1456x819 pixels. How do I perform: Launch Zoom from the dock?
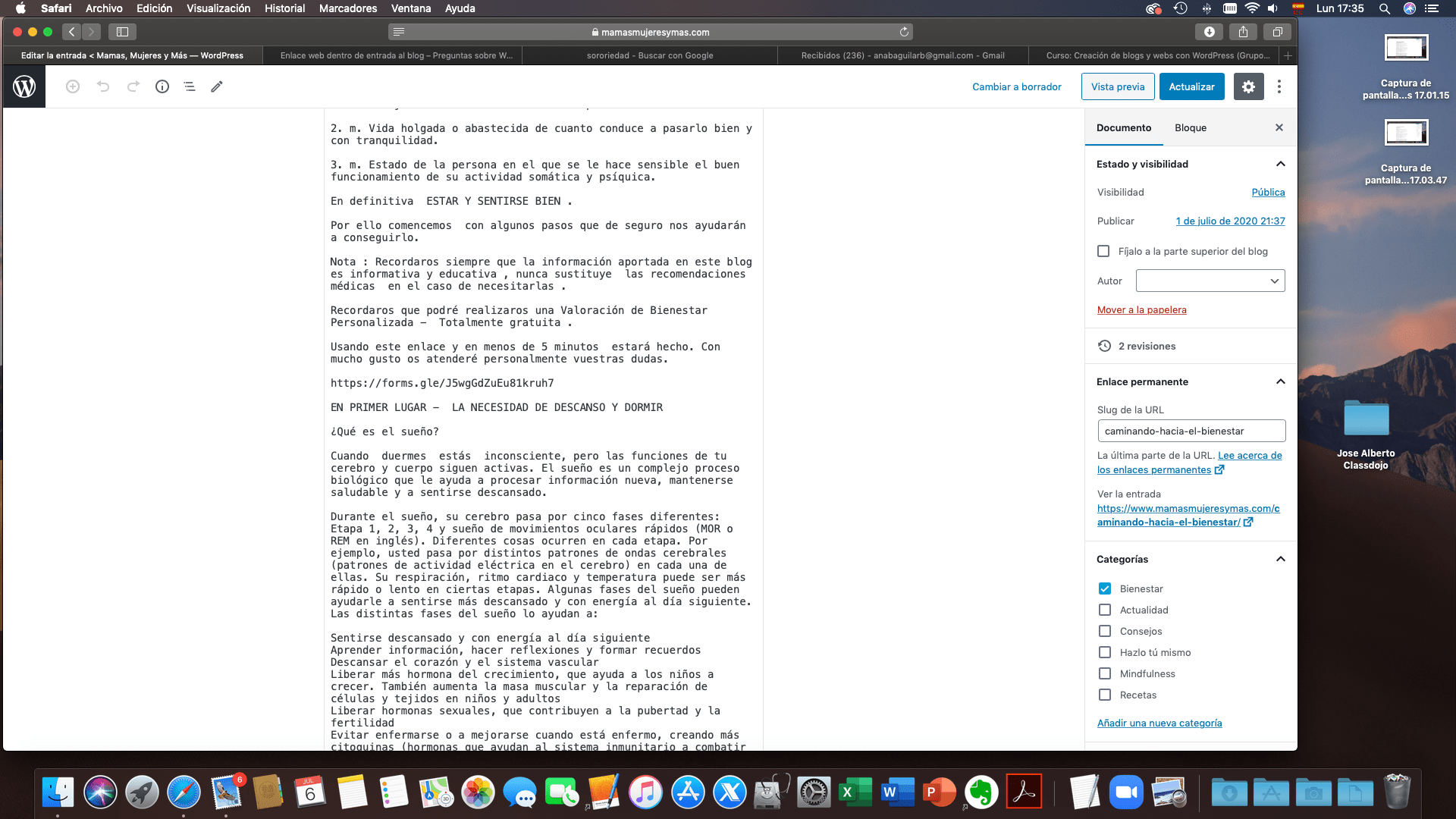coord(1125,793)
